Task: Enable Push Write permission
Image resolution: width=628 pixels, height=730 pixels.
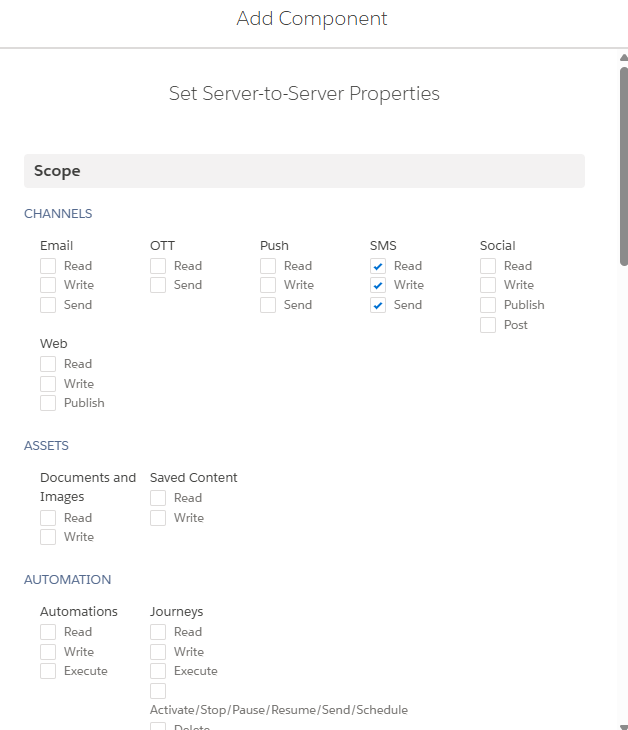Action: pyautogui.click(x=268, y=285)
